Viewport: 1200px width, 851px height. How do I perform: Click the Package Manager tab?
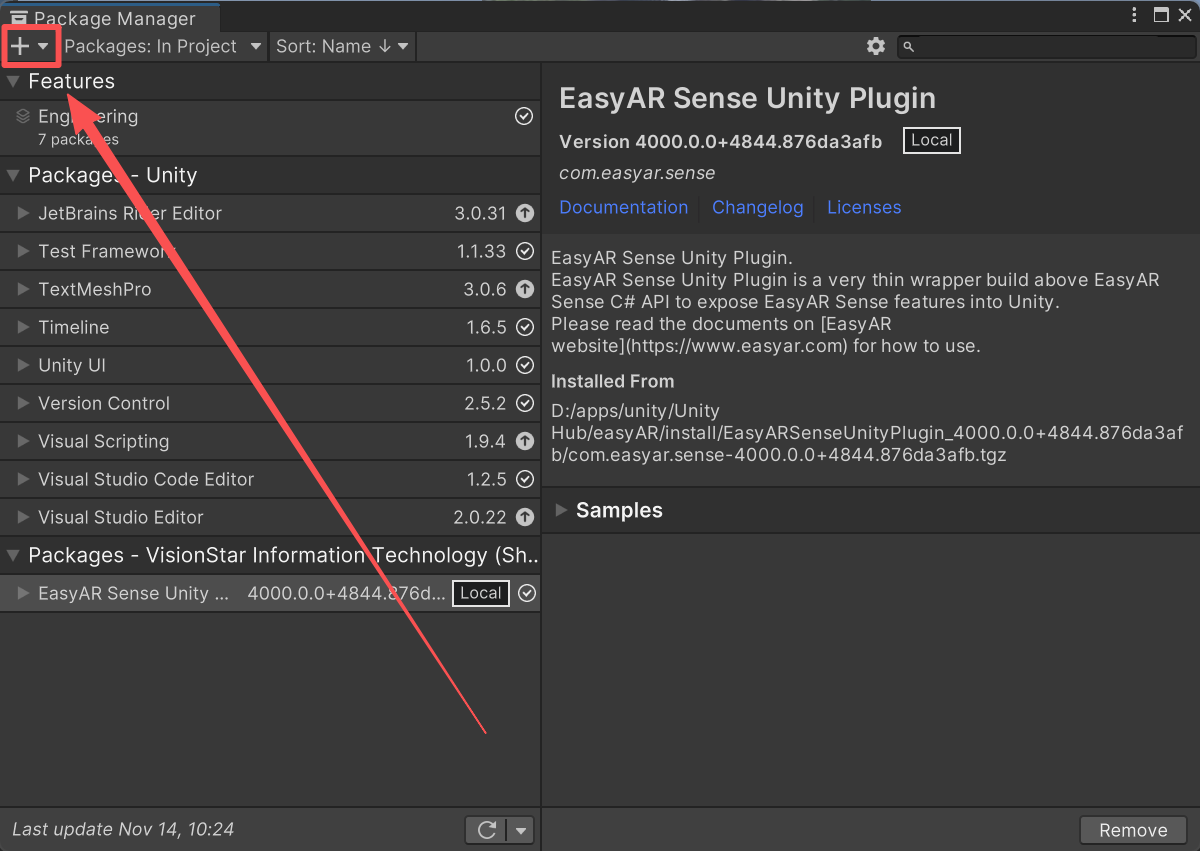coord(110,18)
